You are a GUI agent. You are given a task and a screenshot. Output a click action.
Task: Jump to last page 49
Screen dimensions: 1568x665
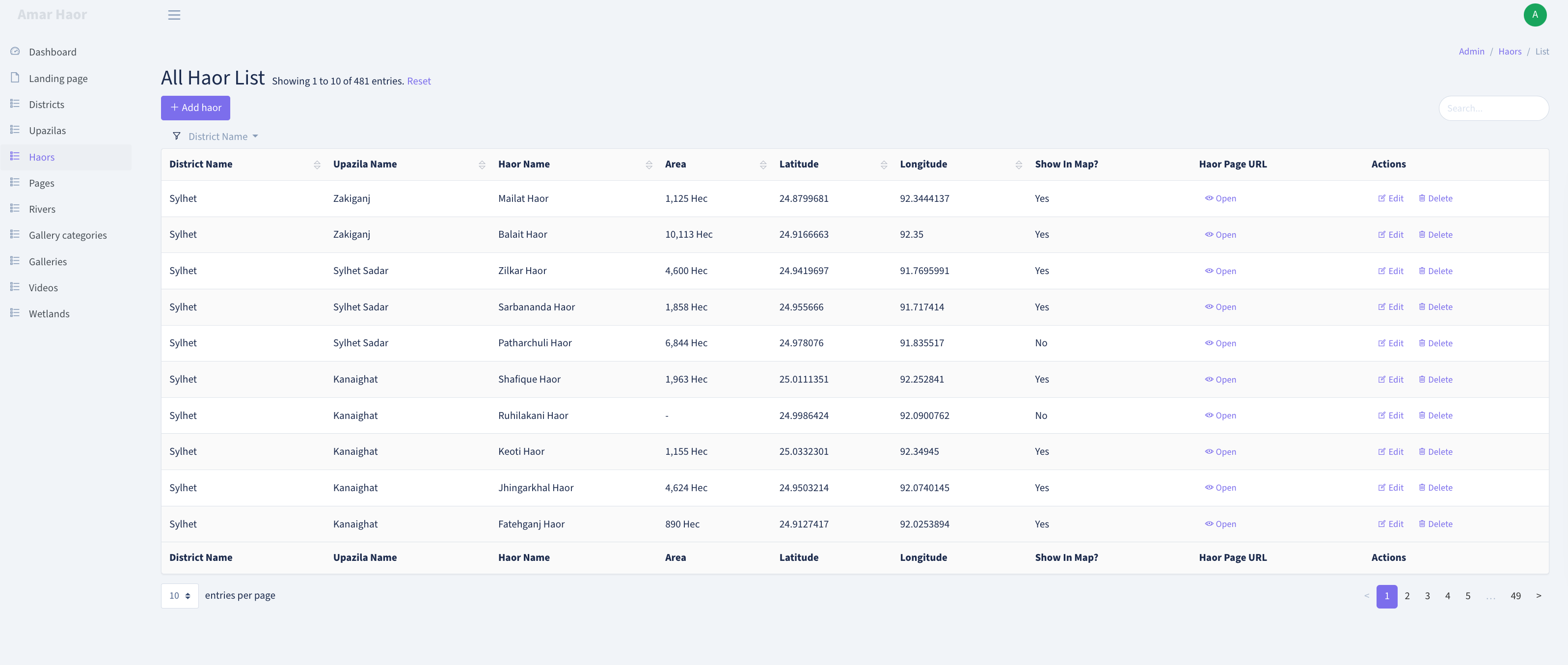(1515, 596)
